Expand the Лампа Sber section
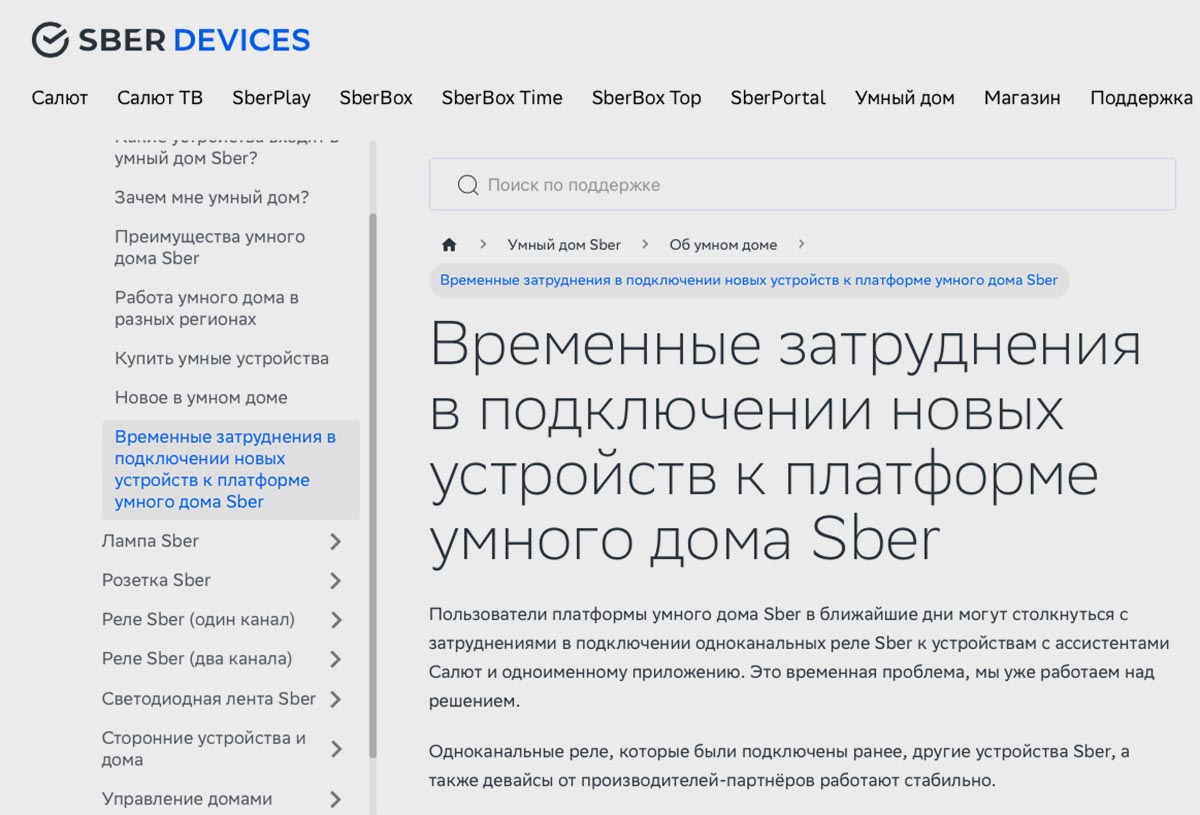 click(335, 542)
